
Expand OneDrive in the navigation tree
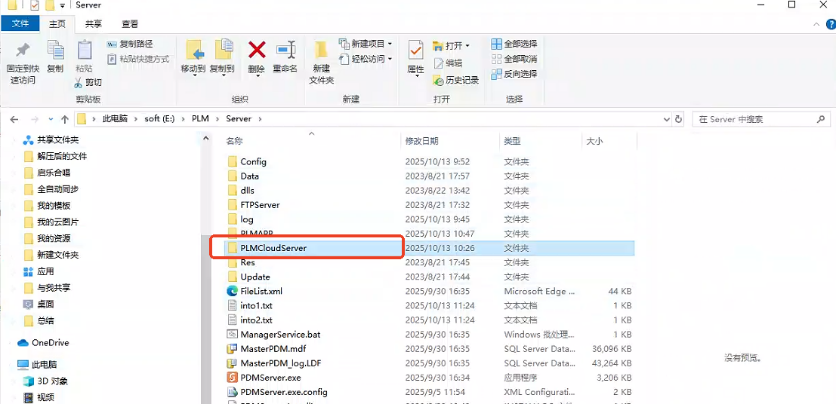[x=9, y=343]
